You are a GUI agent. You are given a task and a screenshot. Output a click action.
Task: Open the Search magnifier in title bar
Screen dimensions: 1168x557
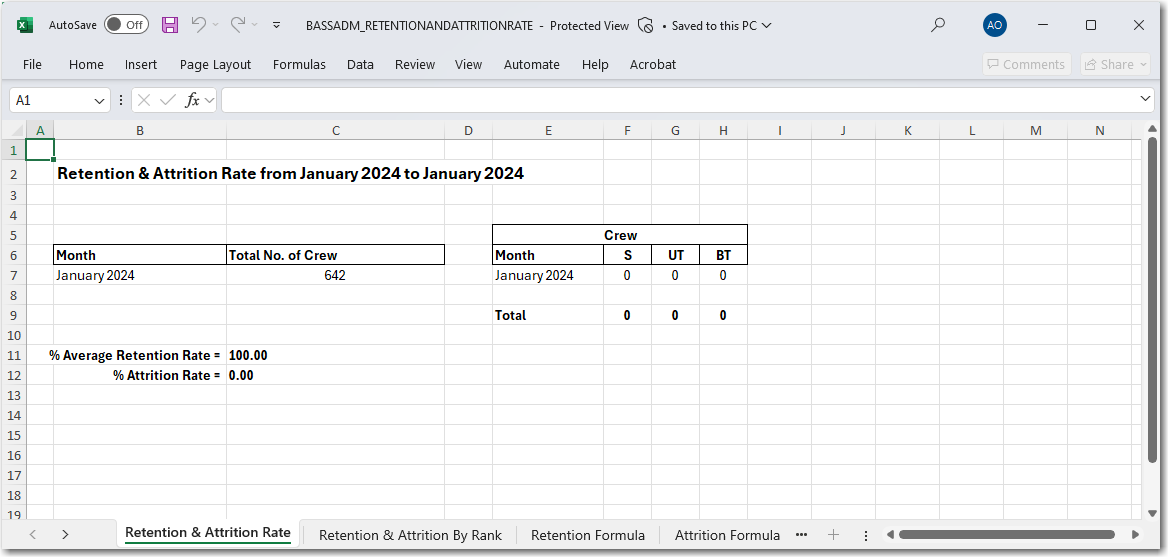937,25
